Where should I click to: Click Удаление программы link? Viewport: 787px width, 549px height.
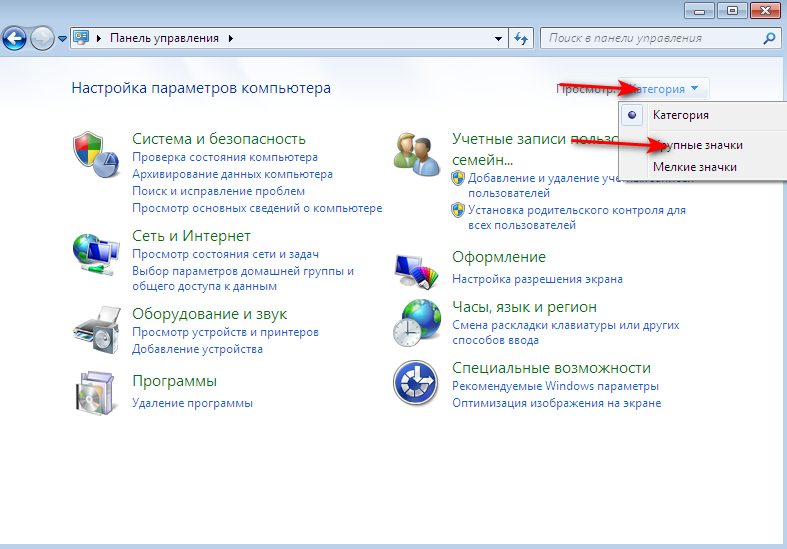(192, 403)
